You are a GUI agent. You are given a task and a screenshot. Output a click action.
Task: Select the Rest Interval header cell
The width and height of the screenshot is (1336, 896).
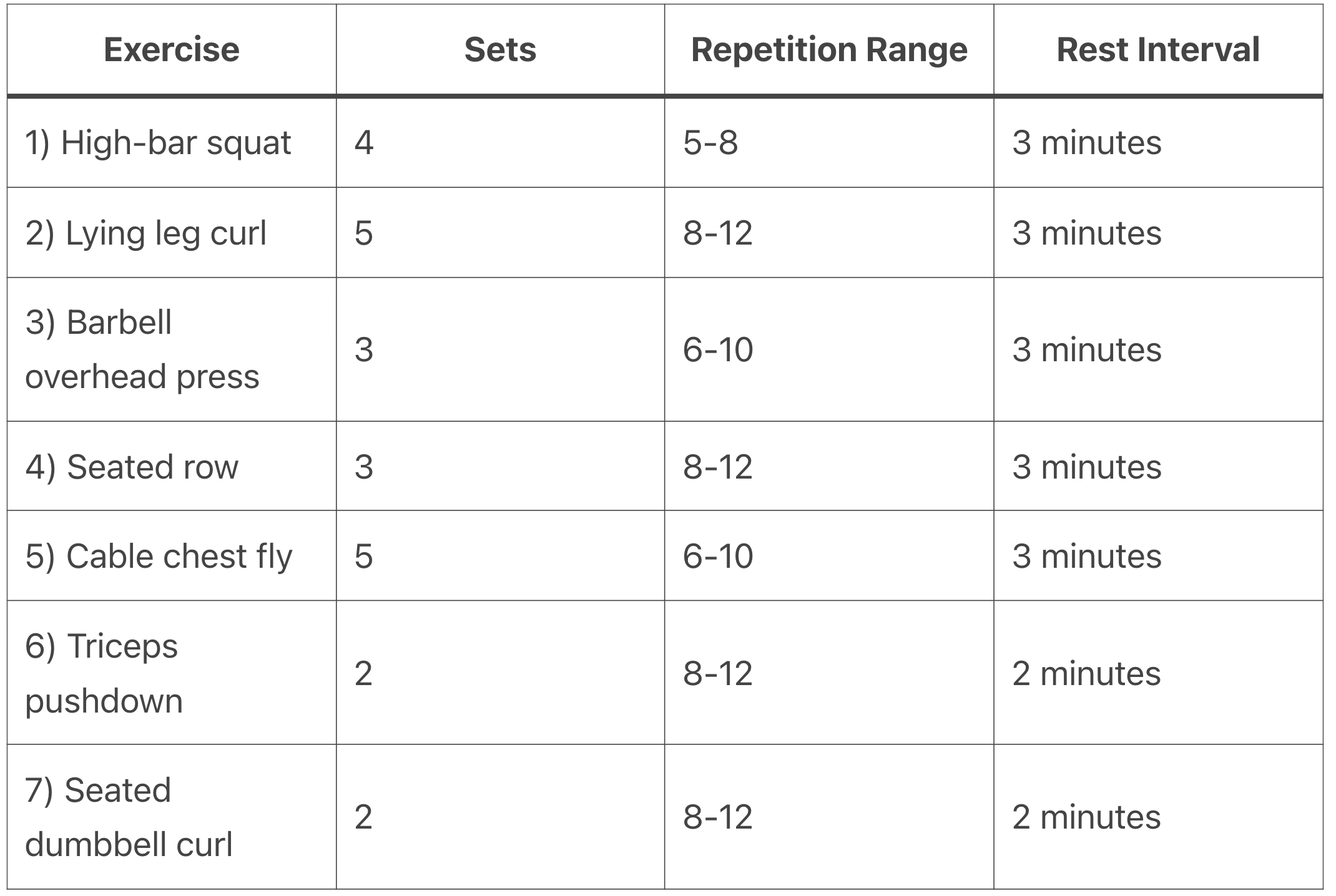(1158, 50)
